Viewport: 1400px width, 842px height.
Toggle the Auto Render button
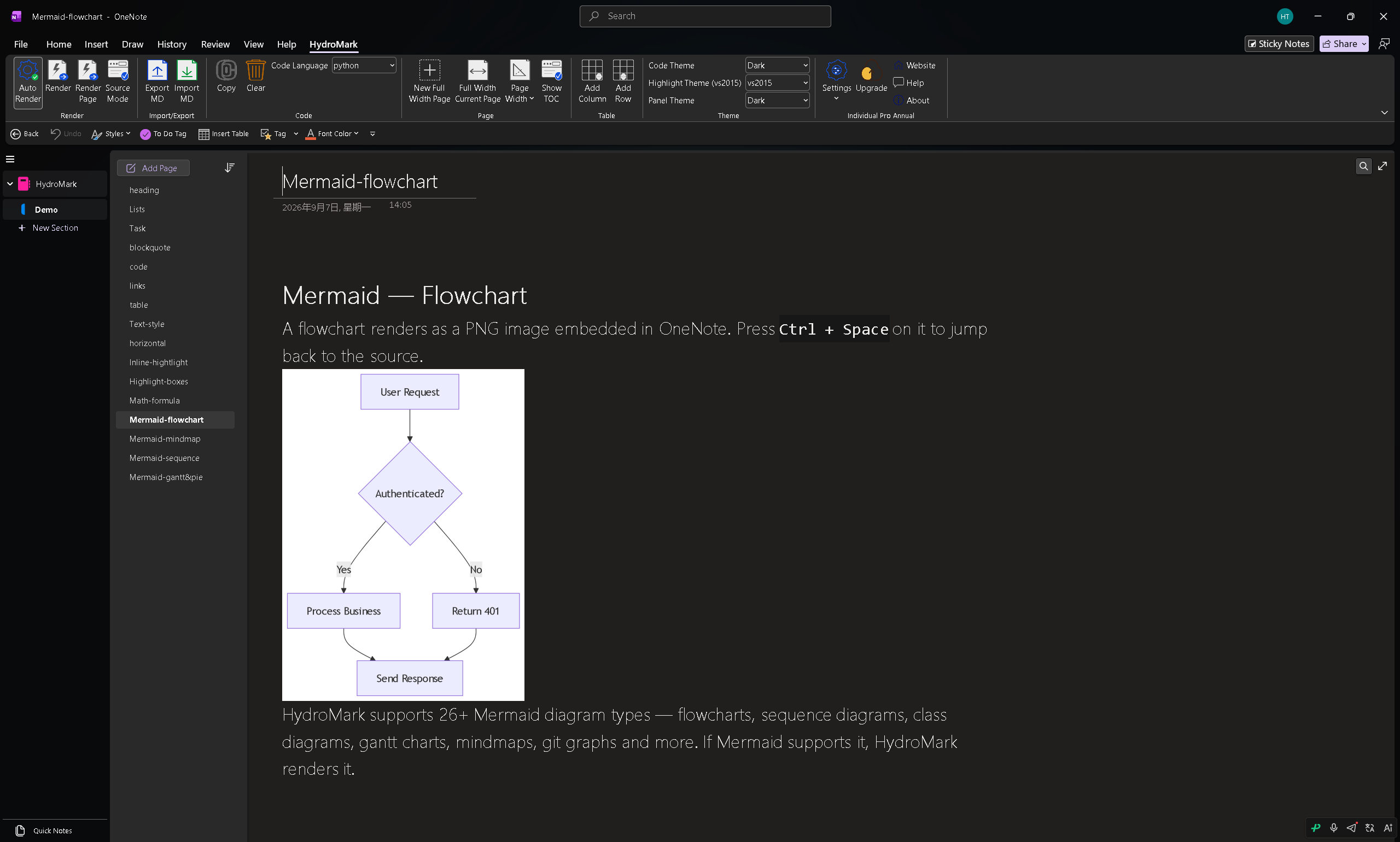[28, 82]
